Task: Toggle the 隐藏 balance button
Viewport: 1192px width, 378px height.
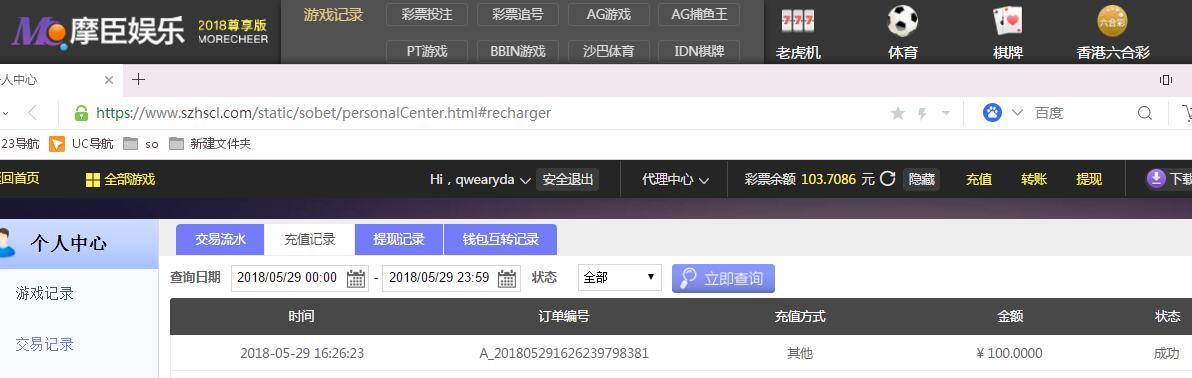Action: 921,179
